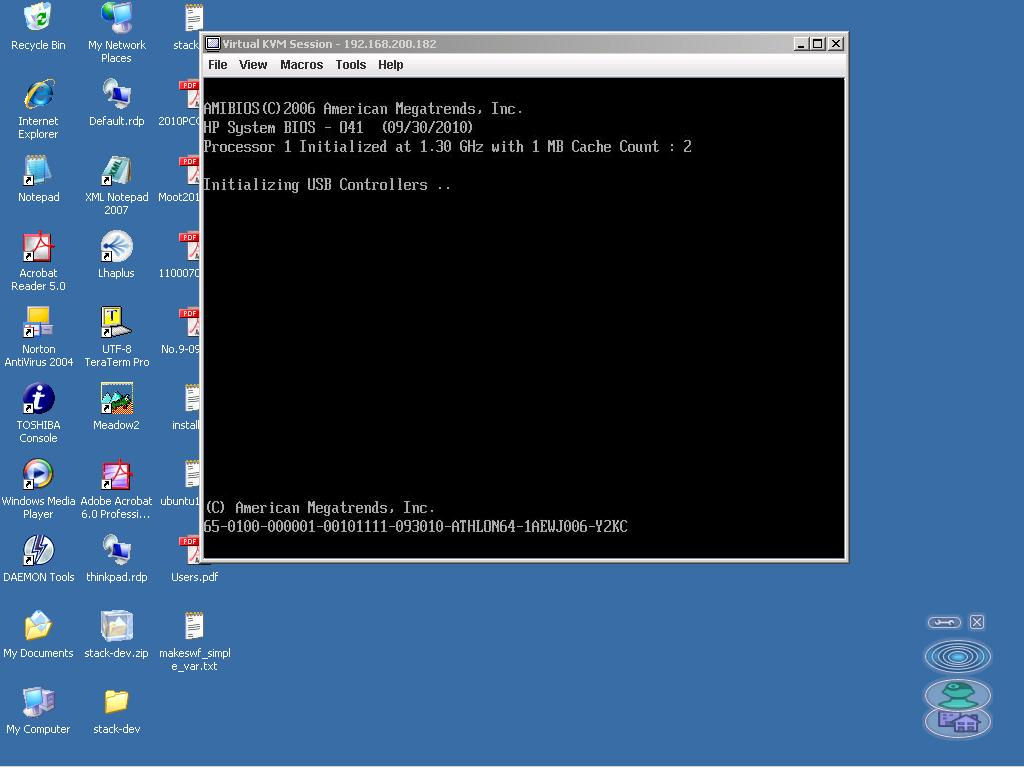Select the thinkpad.rdp file icon
This screenshot has width=1024, height=768.
click(x=117, y=551)
